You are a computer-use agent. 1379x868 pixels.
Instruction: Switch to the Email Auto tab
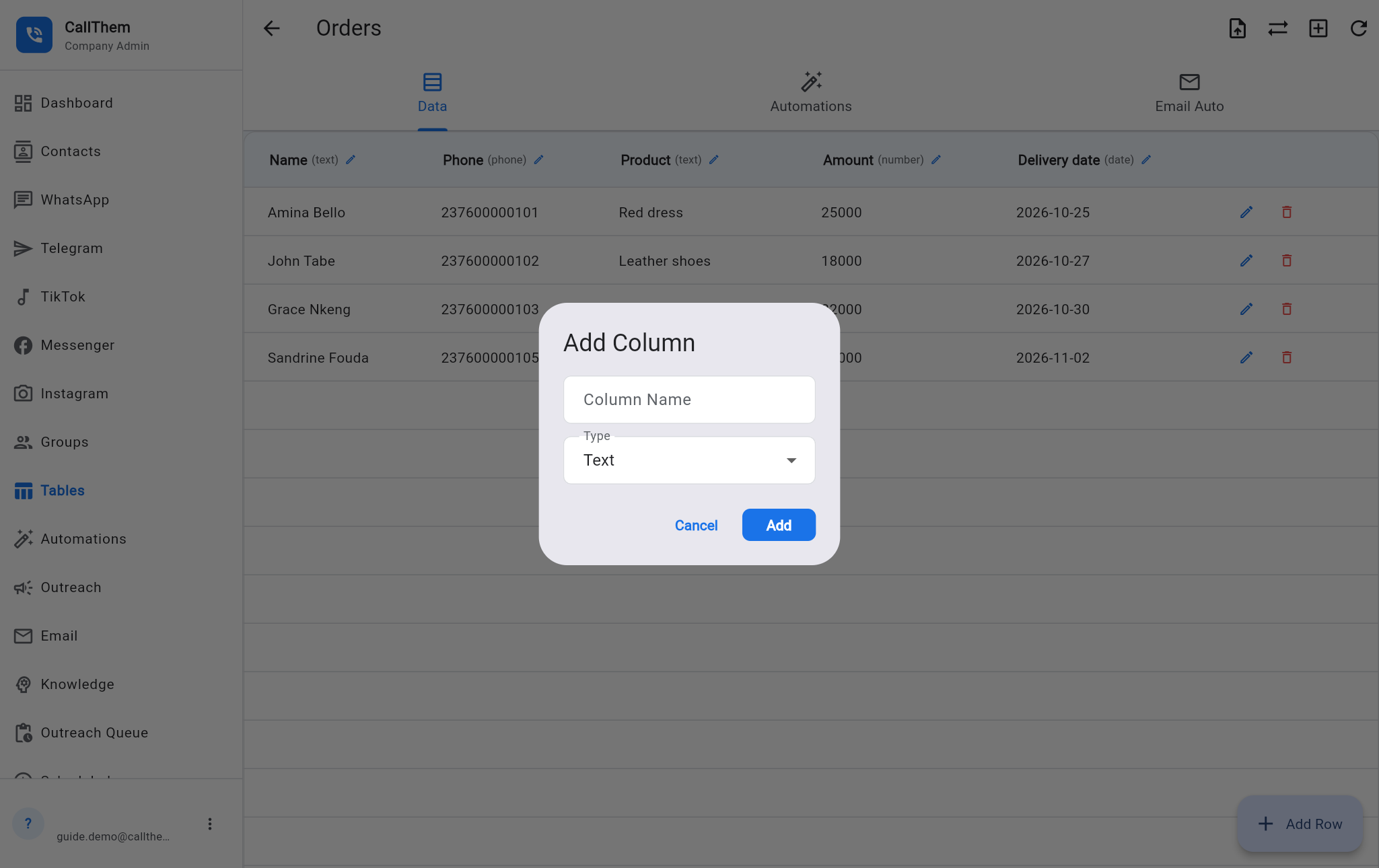click(1189, 93)
